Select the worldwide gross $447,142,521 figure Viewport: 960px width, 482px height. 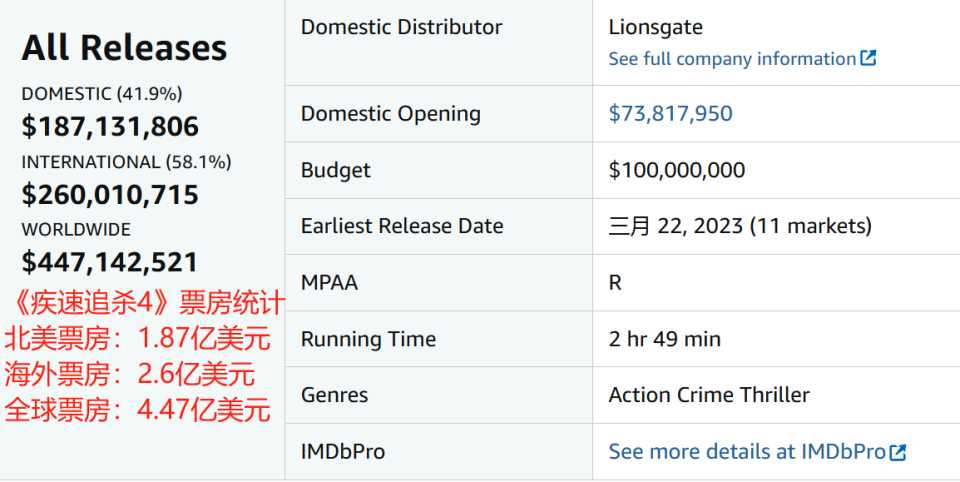click(x=110, y=262)
